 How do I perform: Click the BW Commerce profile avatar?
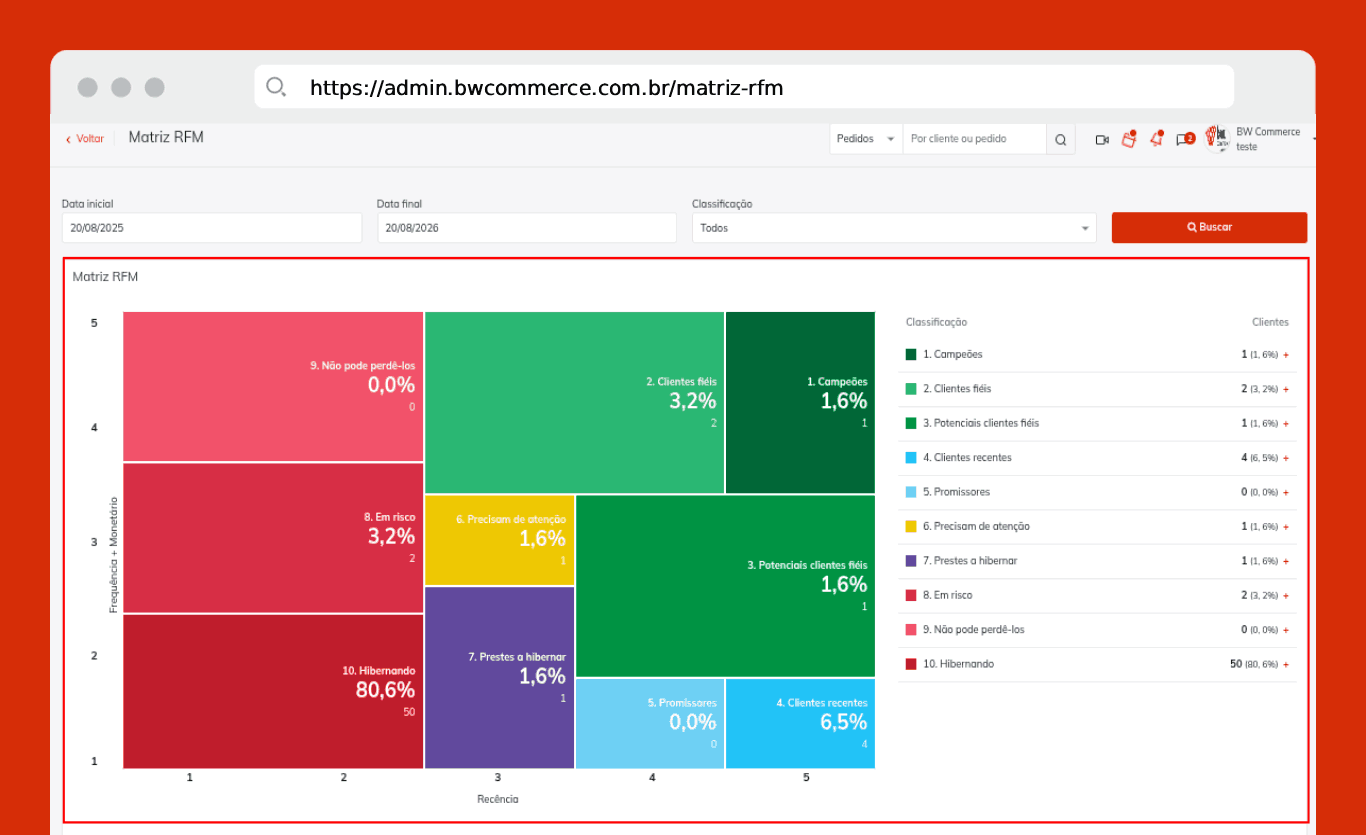(1217, 138)
